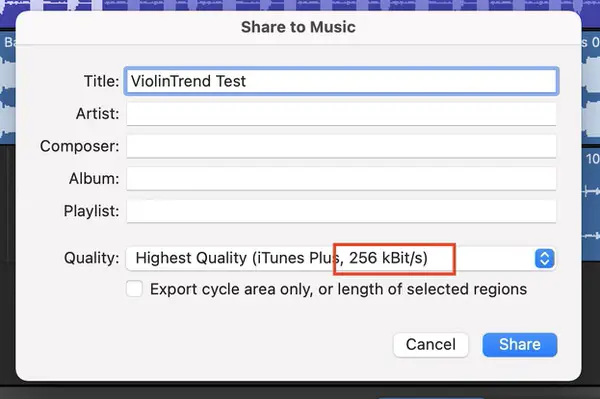This screenshot has width=600, height=399.
Task: Click the Share button
Action: [x=520, y=345]
